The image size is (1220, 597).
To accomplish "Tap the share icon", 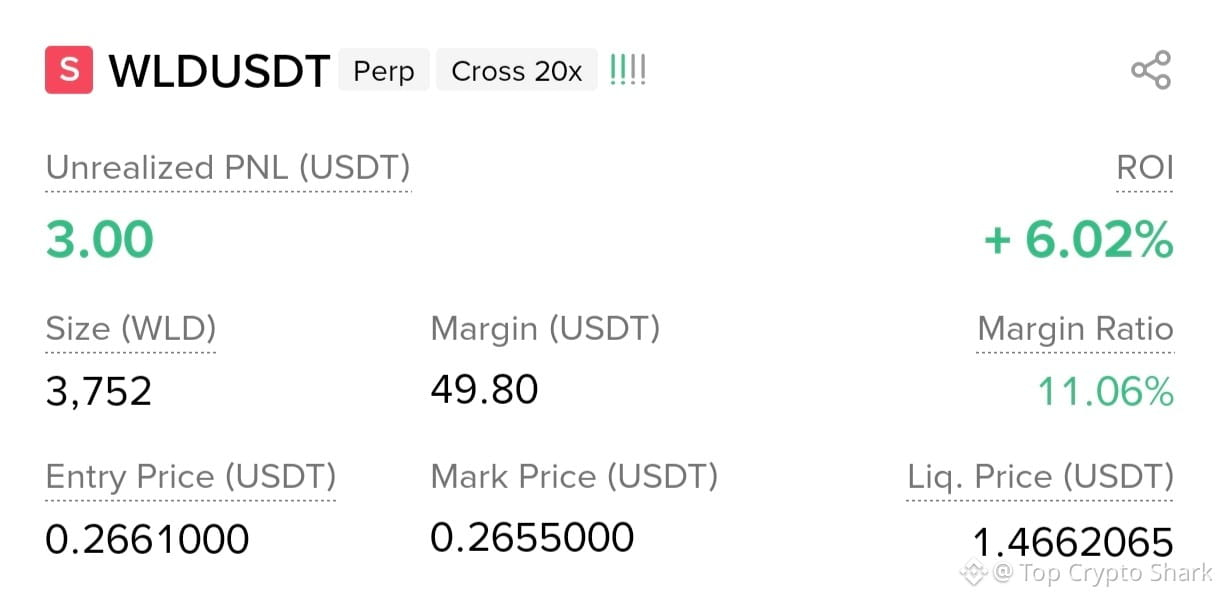I will click(x=1151, y=71).
